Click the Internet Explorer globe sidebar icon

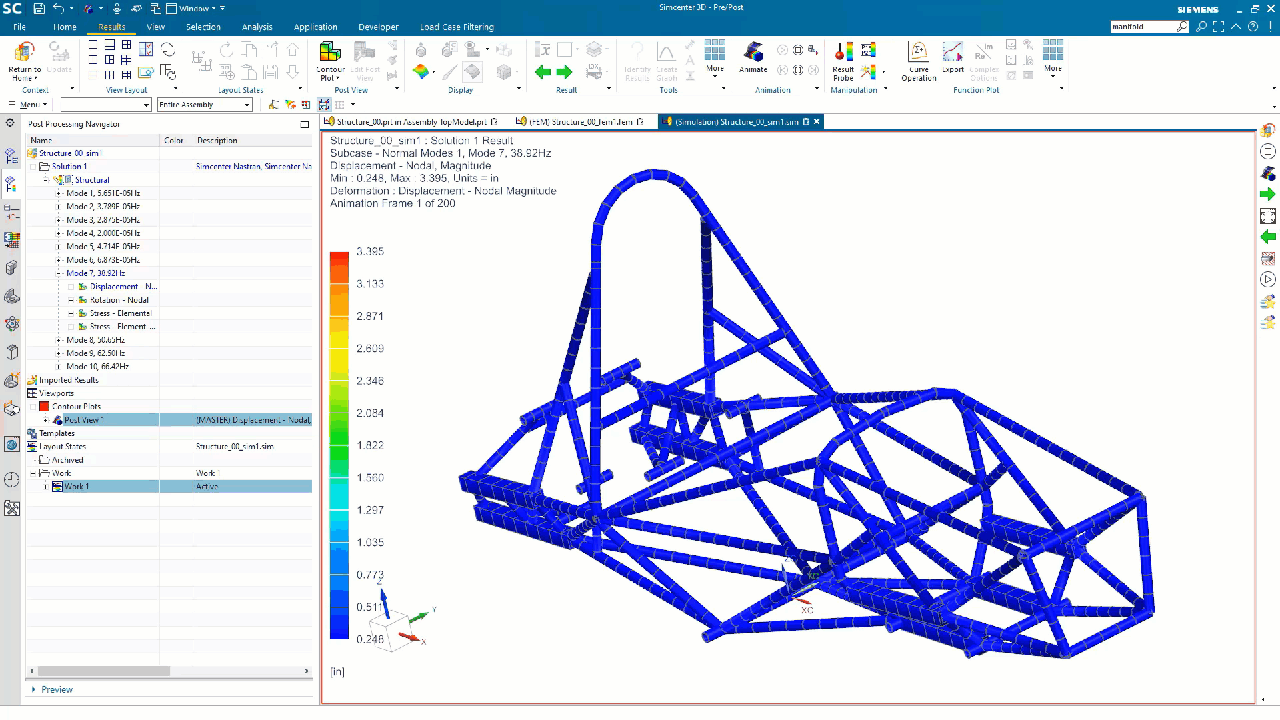point(12,444)
